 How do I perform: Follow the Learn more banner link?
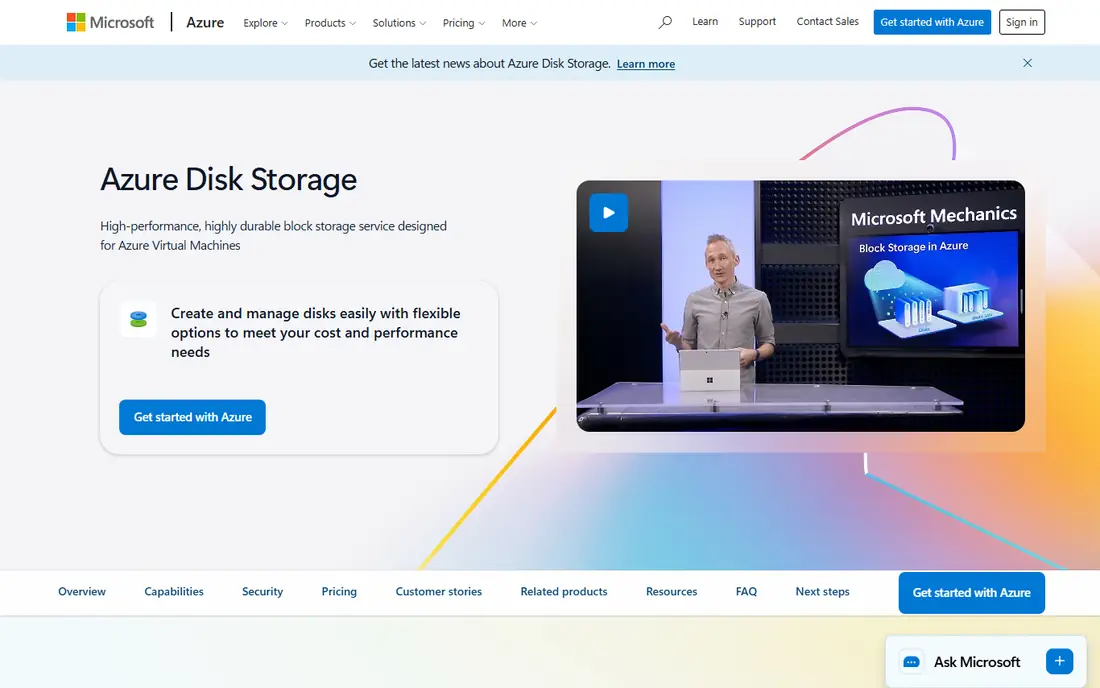(x=645, y=64)
